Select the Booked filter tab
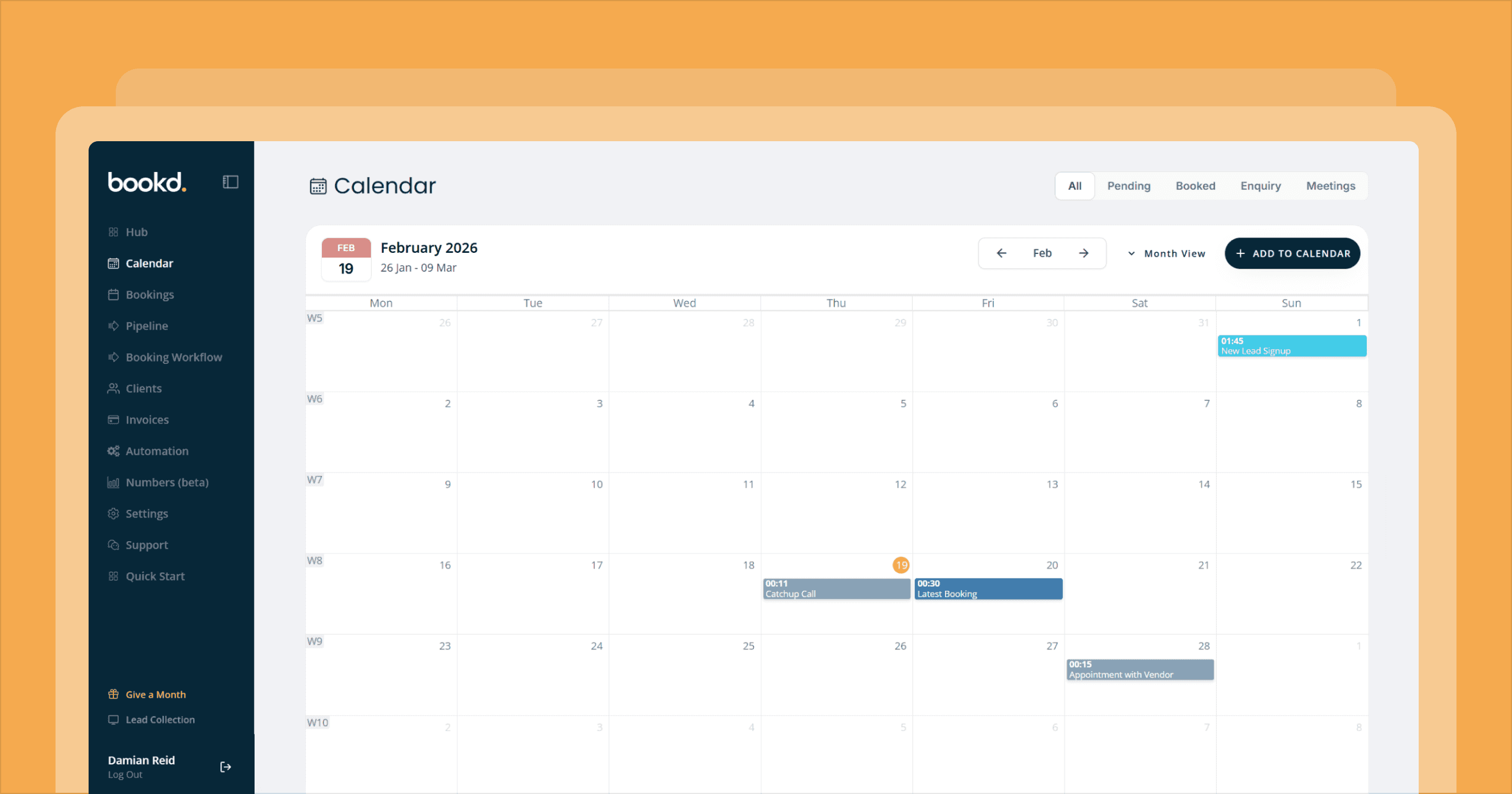 [1195, 186]
